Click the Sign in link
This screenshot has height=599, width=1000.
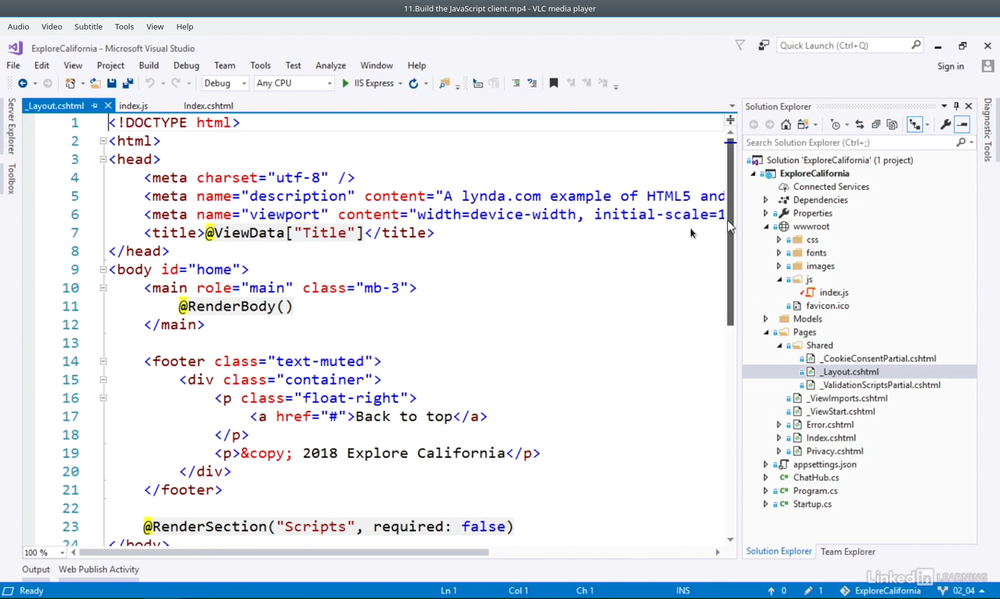(950, 66)
